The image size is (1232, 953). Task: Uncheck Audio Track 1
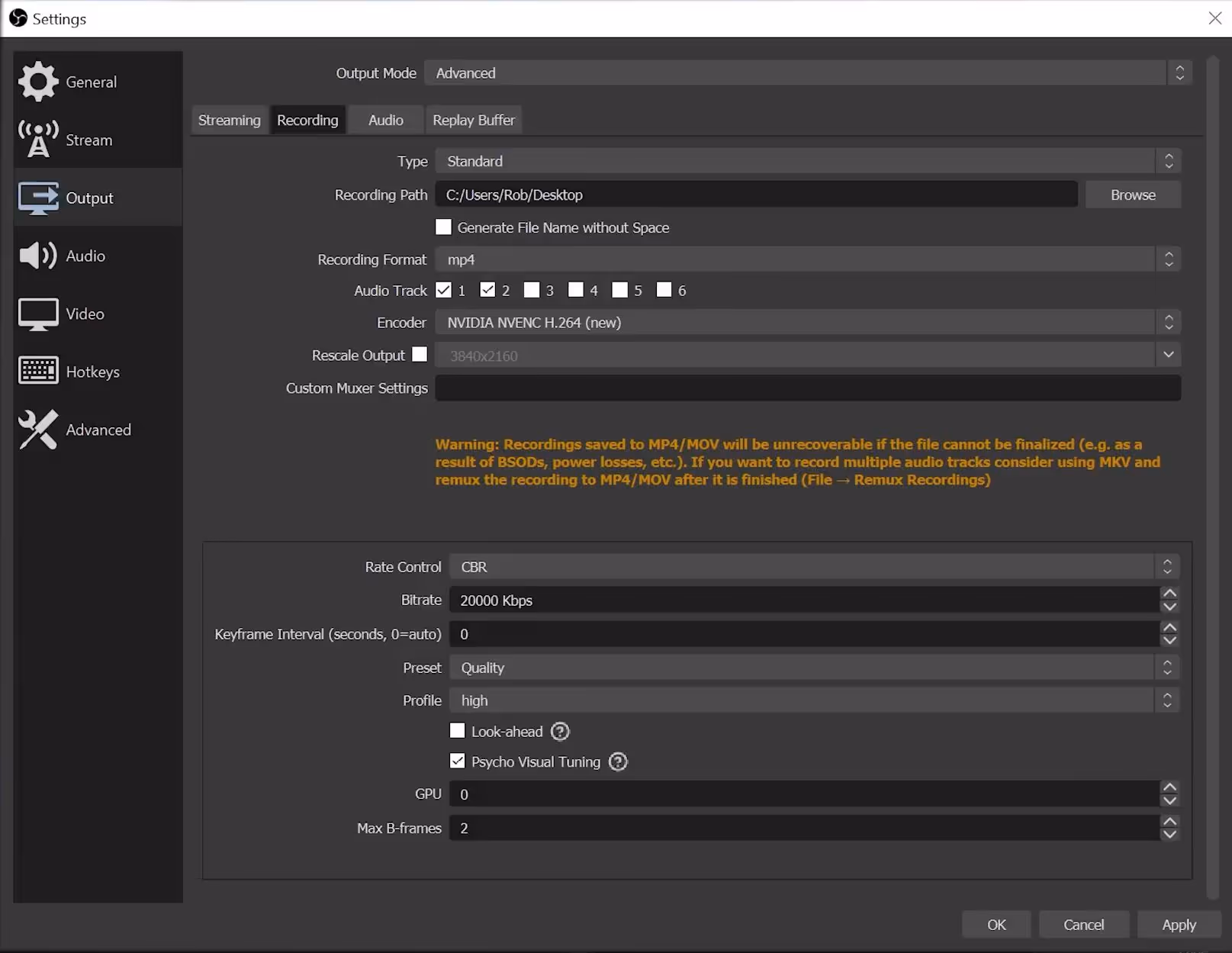[443, 290]
